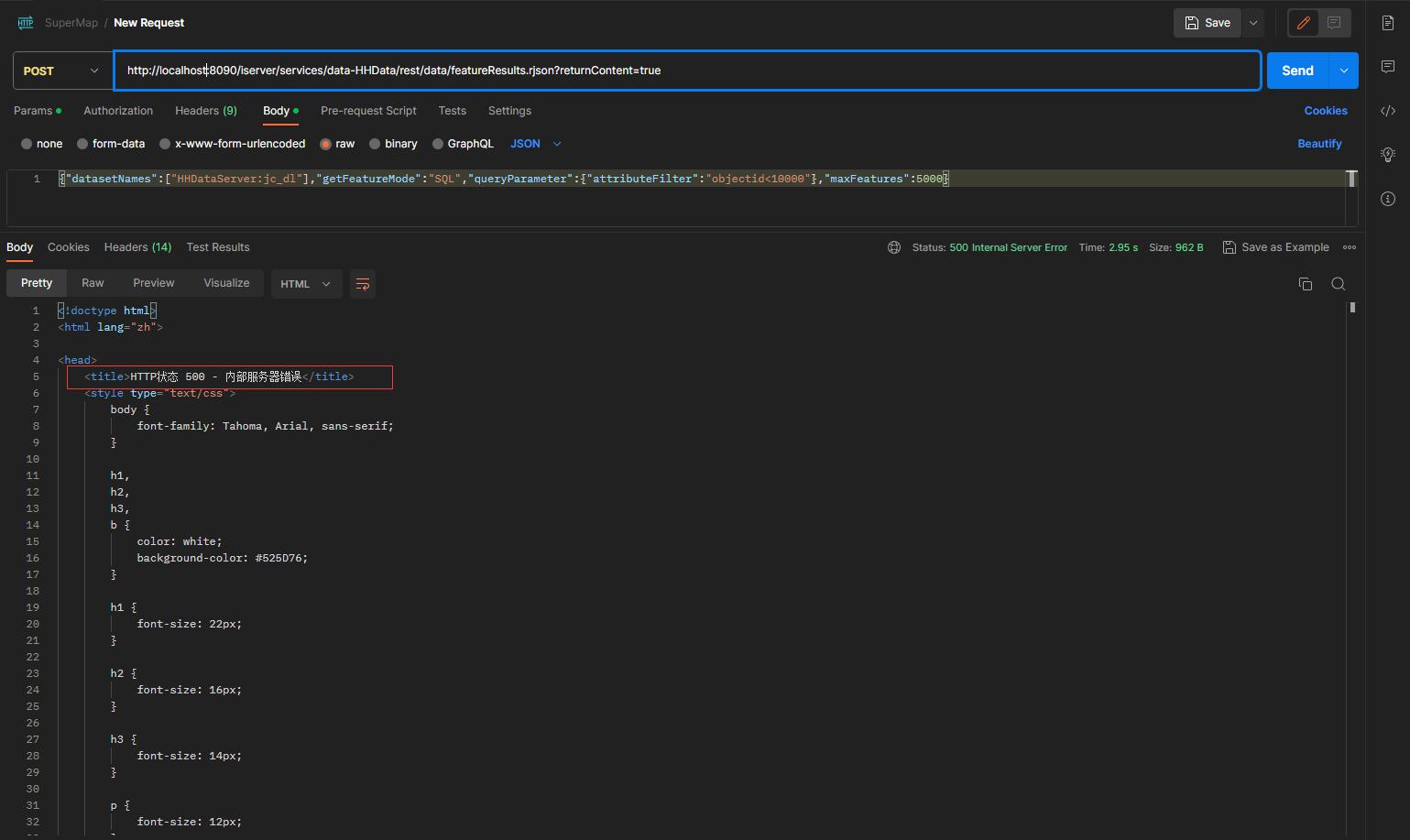Click the response more options ellipsis
Image resolution: width=1410 pixels, height=840 pixels.
1350,247
